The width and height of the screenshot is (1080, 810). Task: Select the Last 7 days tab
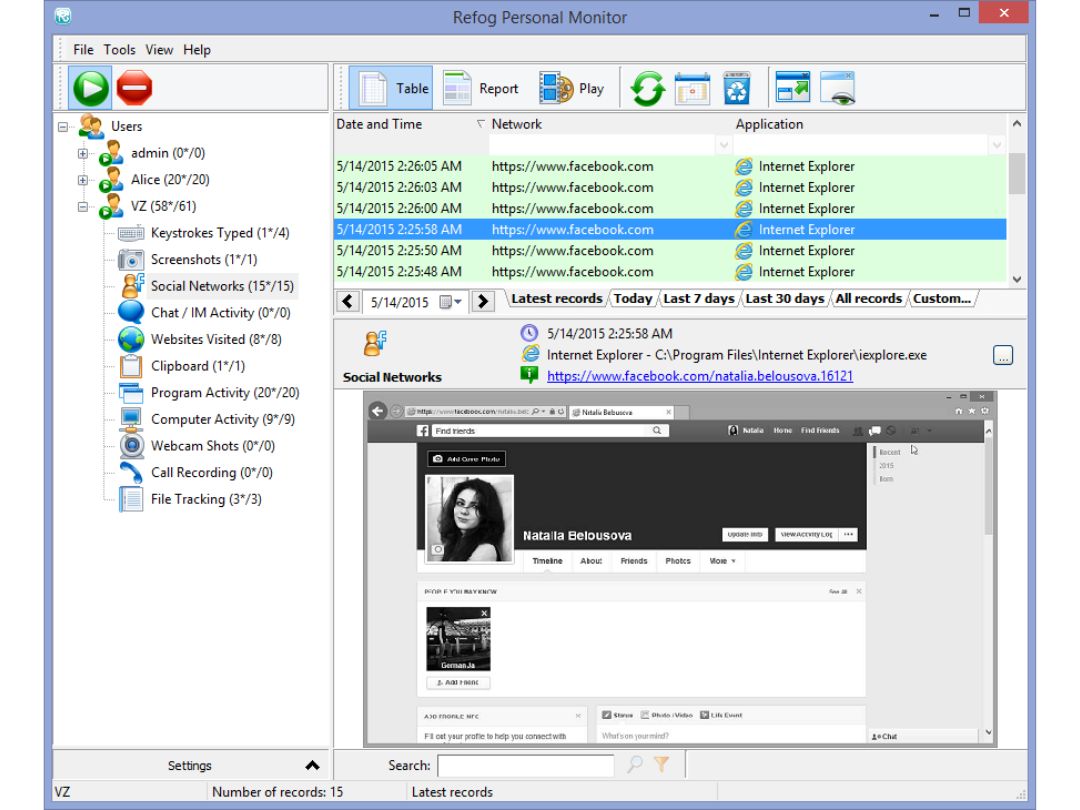pyautogui.click(x=698, y=298)
